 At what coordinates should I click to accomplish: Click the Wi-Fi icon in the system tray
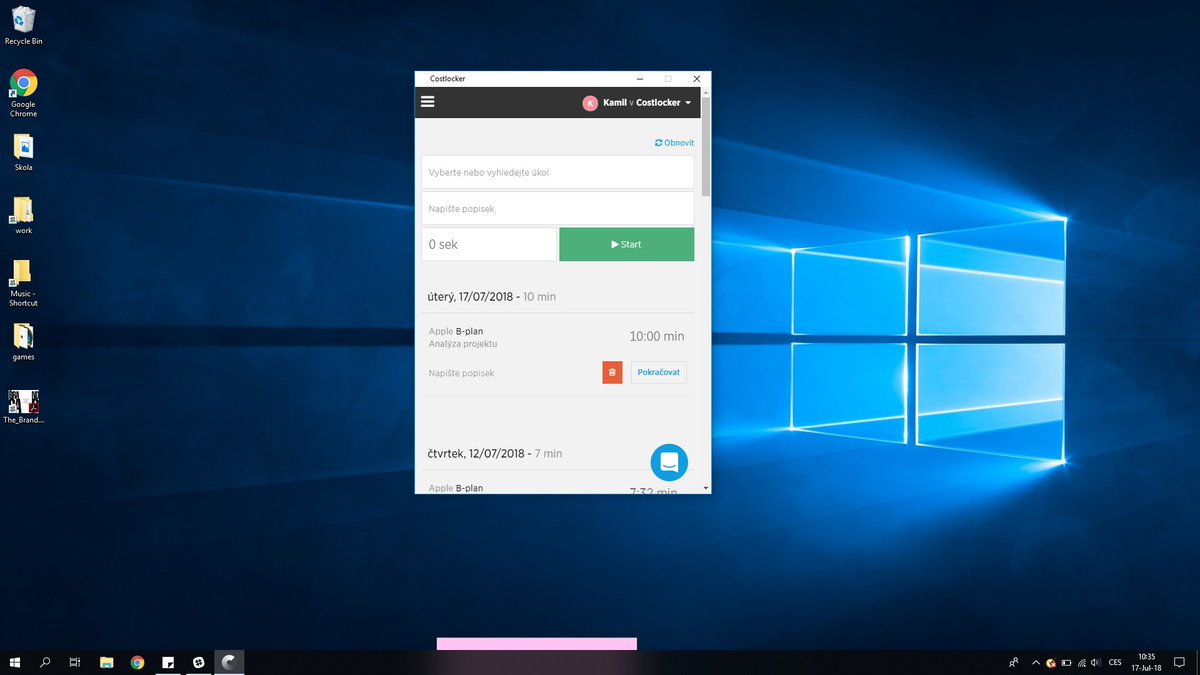point(1081,662)
